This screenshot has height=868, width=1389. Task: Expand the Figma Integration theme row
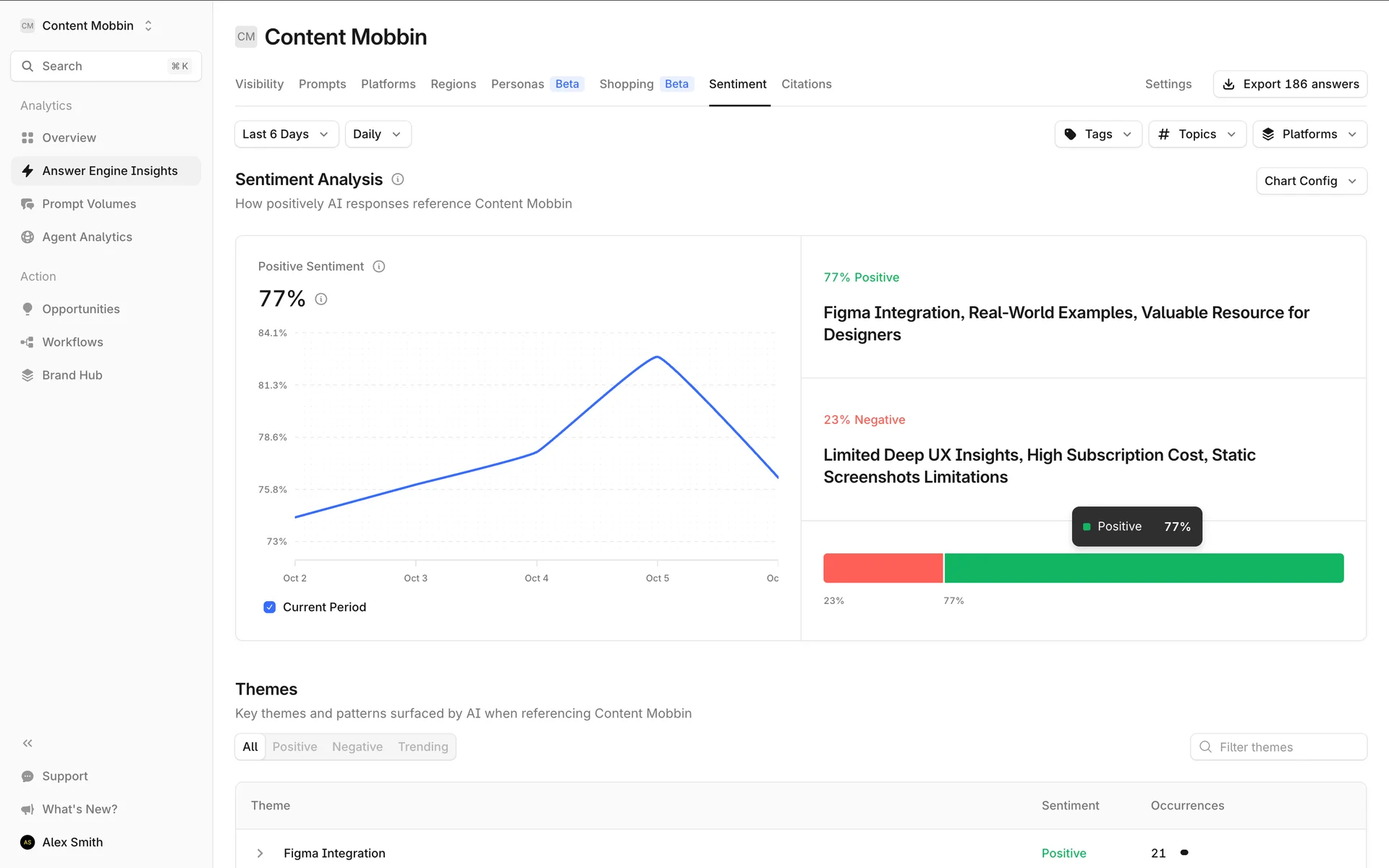click(x=260, y=854)
